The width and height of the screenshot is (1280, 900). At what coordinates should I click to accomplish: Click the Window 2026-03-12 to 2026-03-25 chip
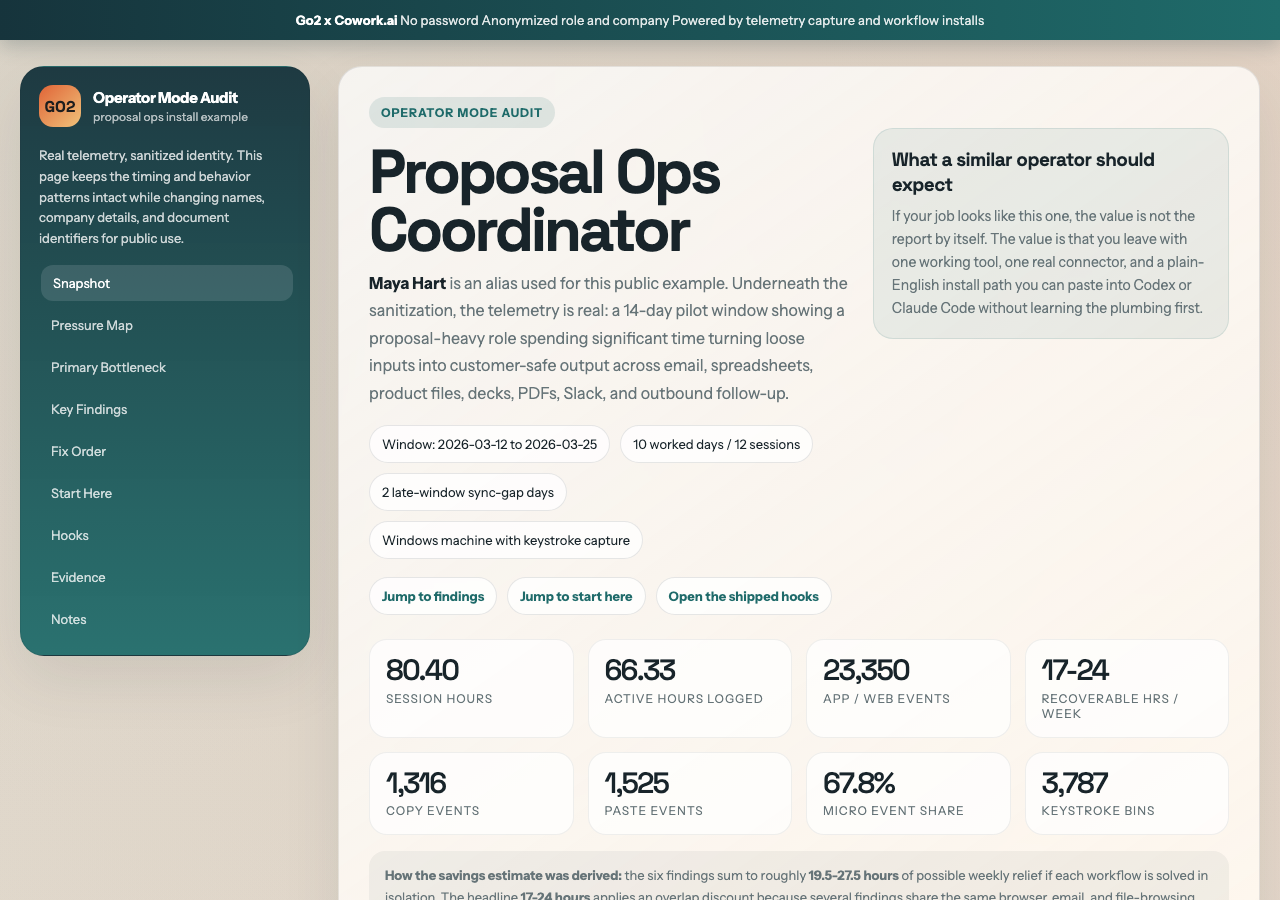pyautogui.click(x=490, y=444)
